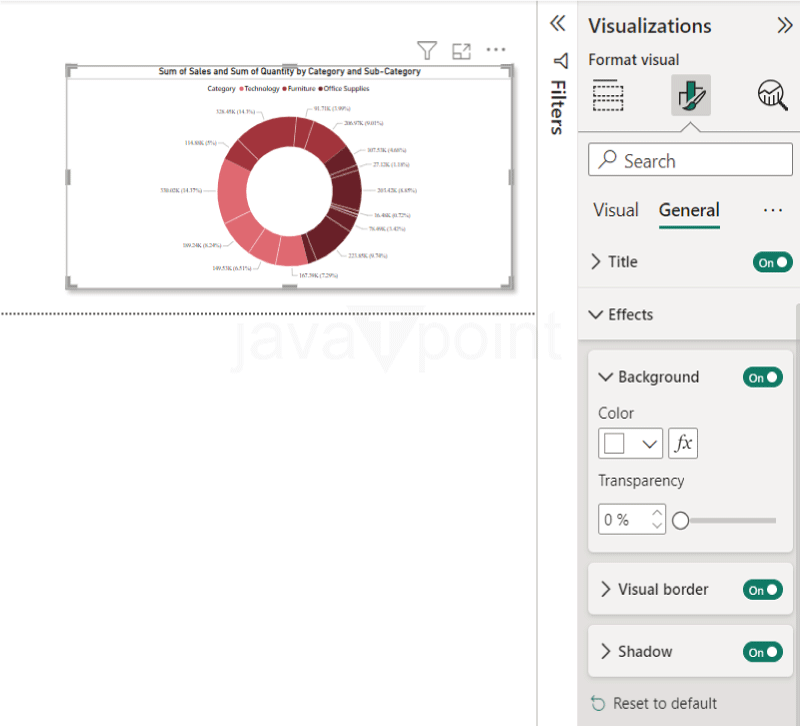Collapse the Background card chevron

click(x=605, y=377)
